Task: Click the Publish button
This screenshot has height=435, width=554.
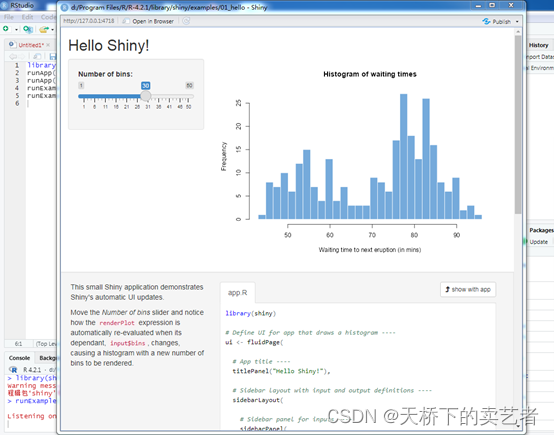Action: point(497,22)
